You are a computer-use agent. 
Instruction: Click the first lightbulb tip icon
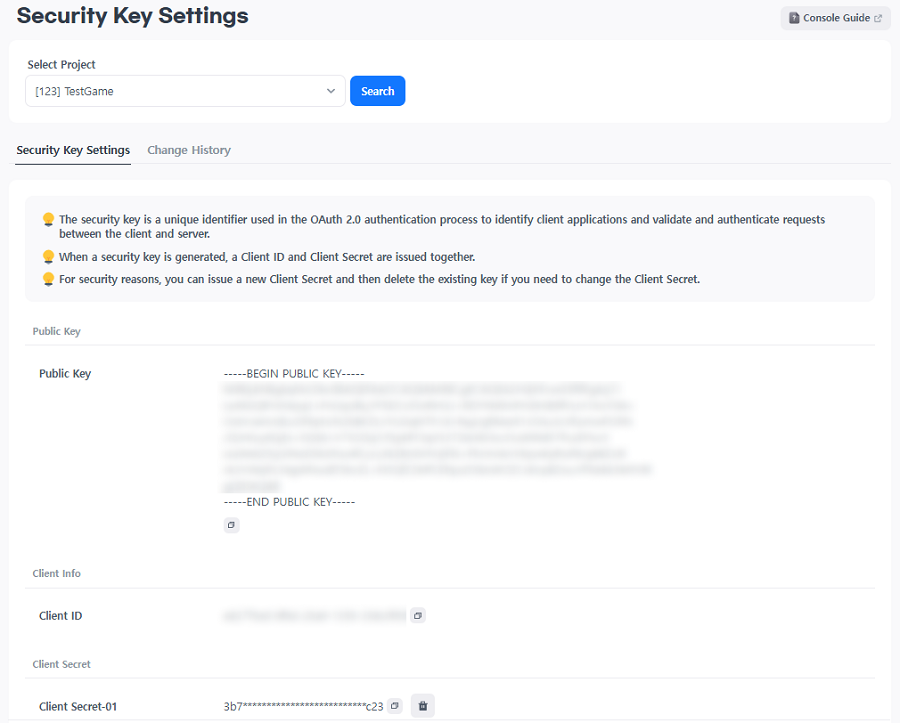click(48, 219)
